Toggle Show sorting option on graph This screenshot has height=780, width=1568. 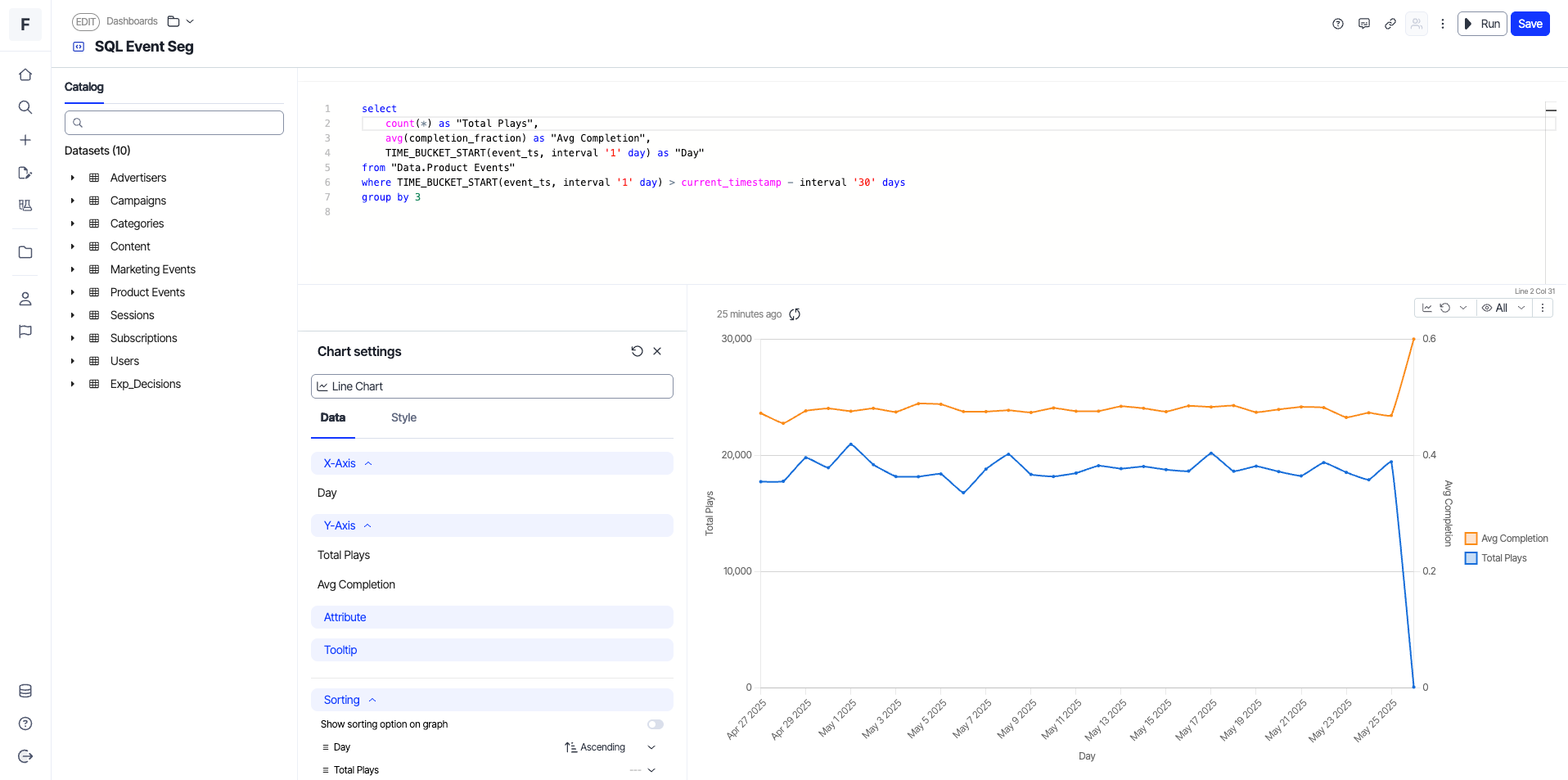[x=656, y=724]
